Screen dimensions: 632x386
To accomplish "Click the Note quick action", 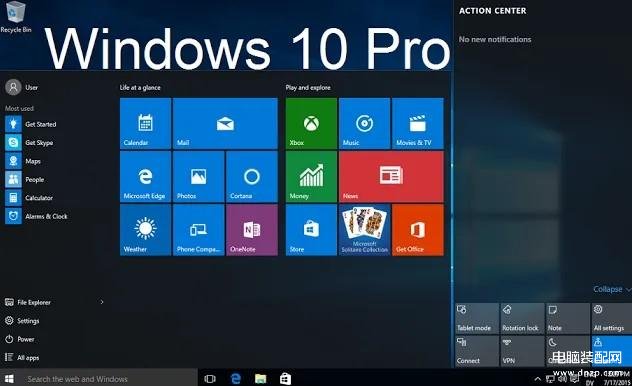I will pyautogui.click(x=568, y=318).
